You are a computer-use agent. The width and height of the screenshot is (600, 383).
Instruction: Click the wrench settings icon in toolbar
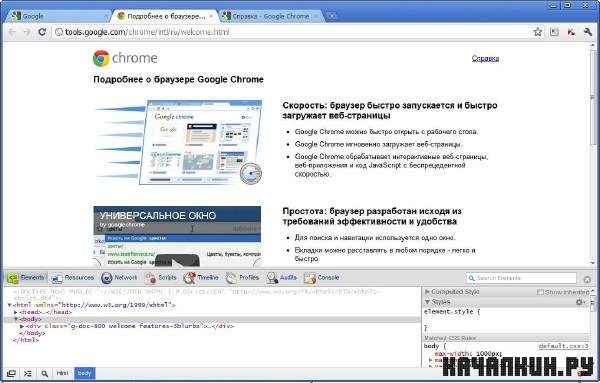588,32
